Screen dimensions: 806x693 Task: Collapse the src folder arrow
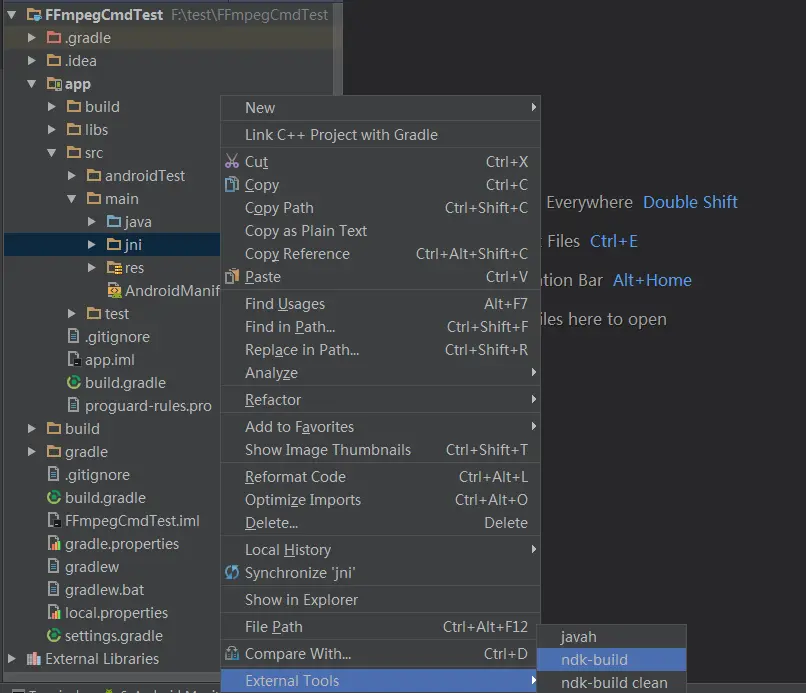(52, 153)
